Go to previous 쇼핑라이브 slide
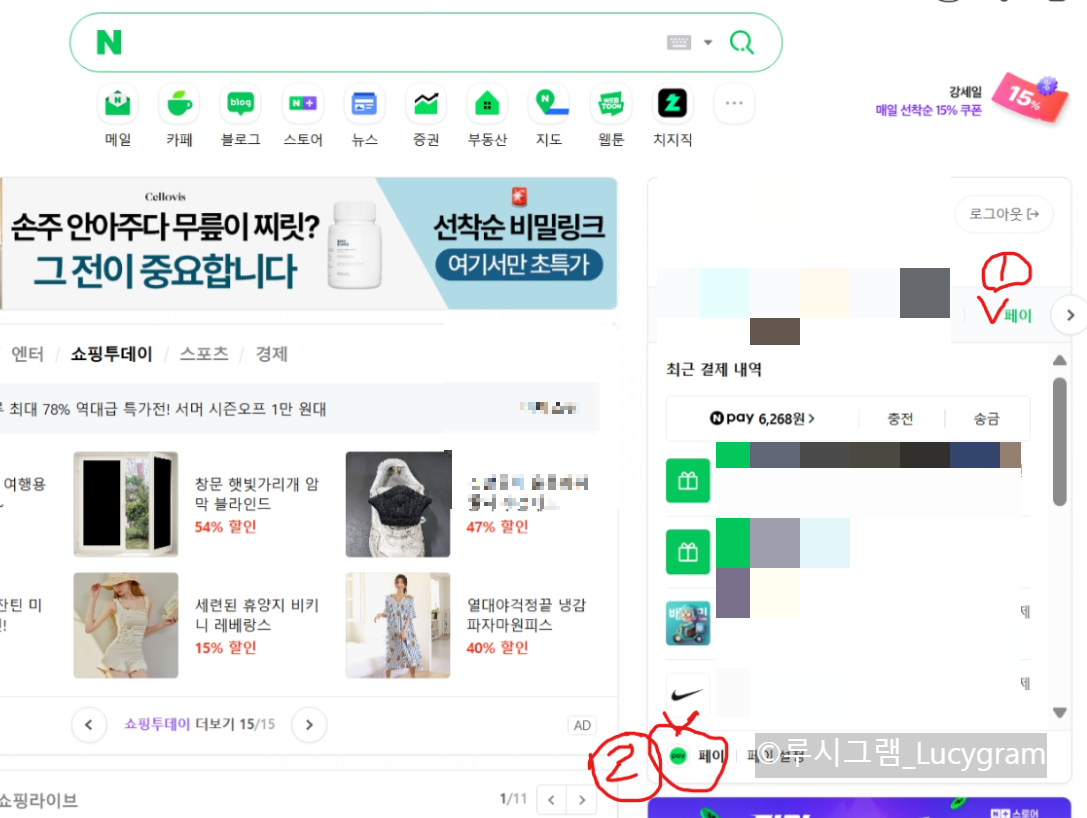The width and height of the screenshot is (1087, 818). tap(551, 800)
